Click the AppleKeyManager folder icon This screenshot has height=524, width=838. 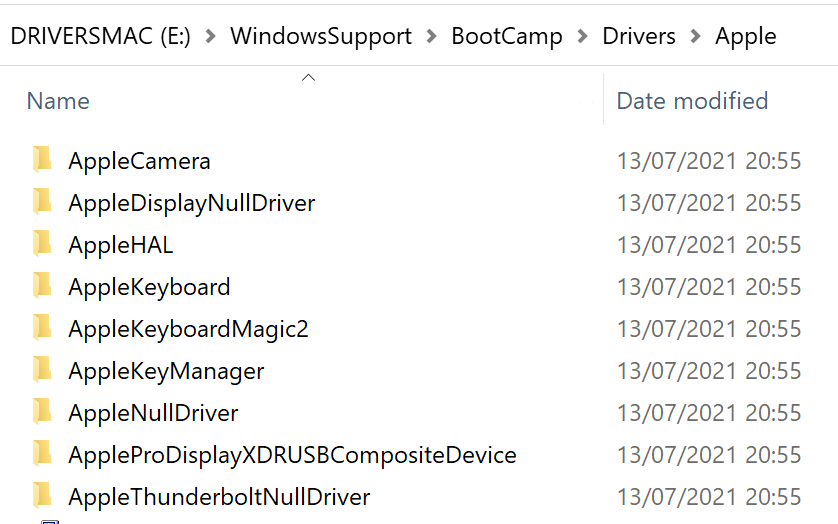(42, 370)
